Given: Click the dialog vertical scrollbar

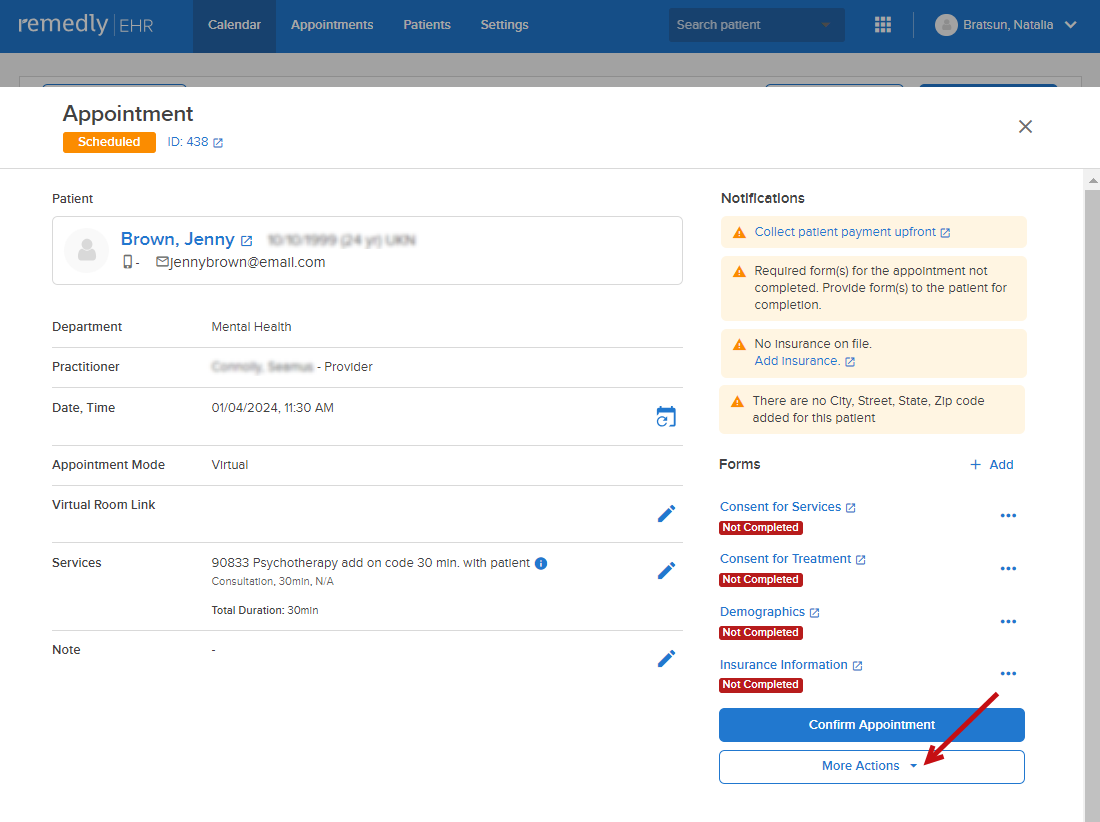Looking at the screenshot, I should coord(1092,505).
